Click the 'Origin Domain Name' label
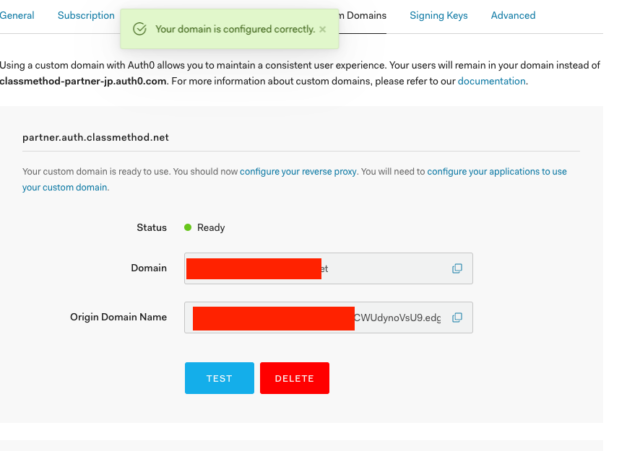 (118, 317)
